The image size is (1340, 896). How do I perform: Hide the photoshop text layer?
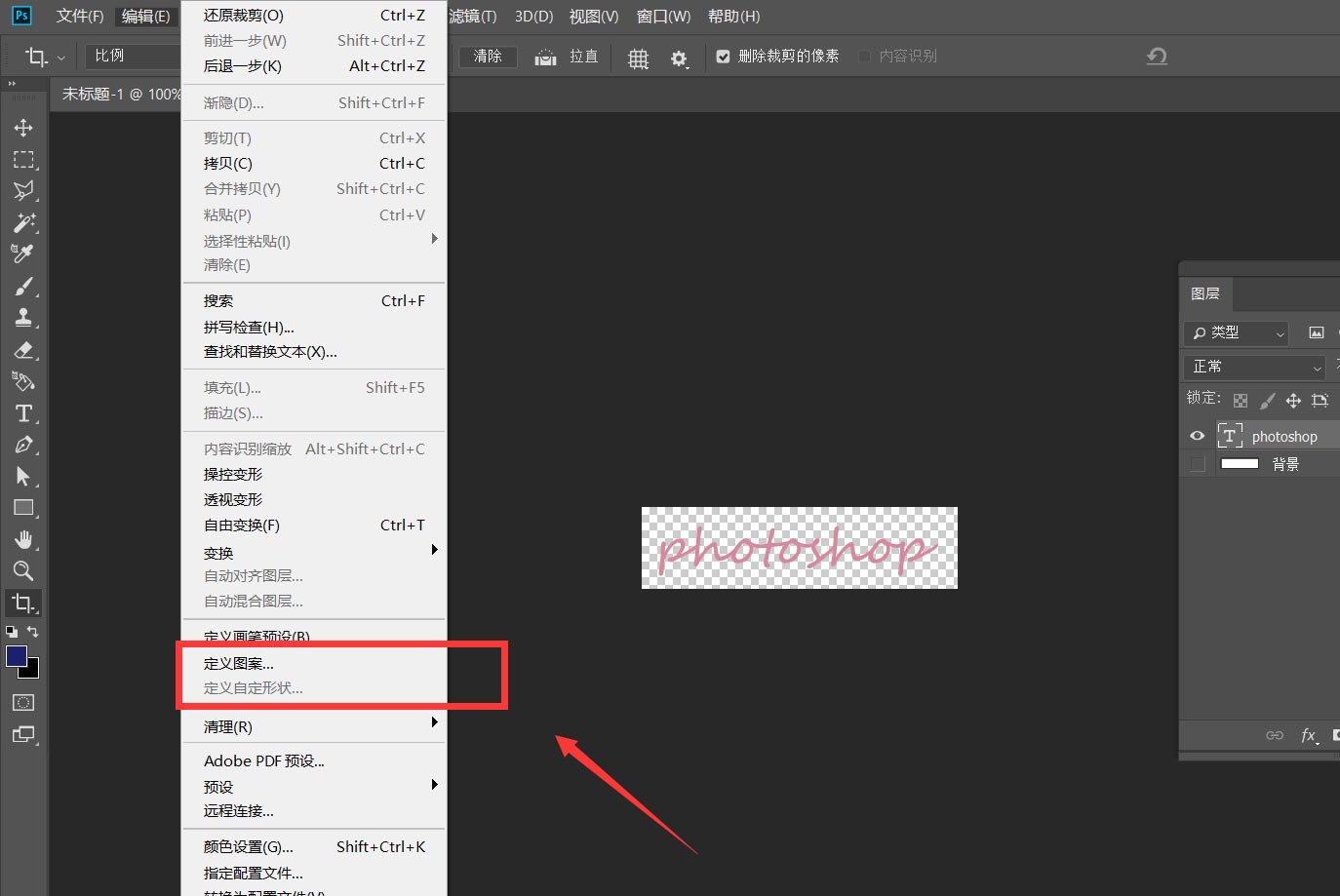tap(1198, 436)
